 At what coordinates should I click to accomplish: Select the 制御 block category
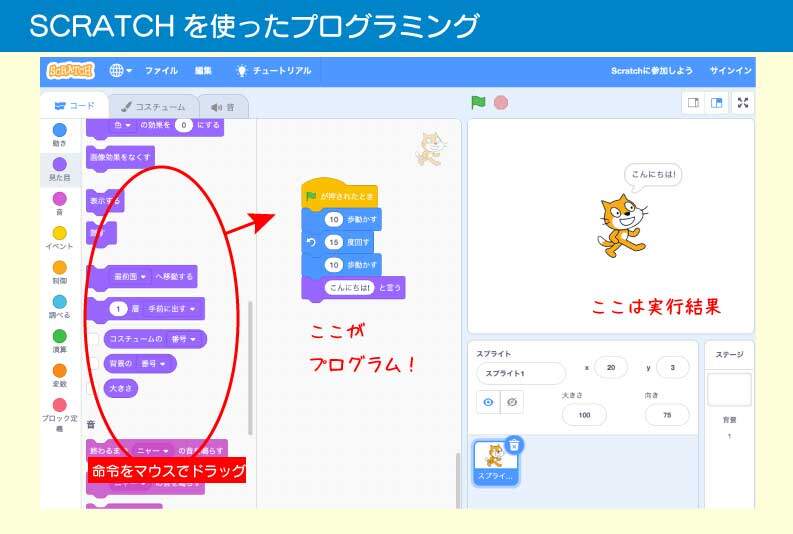coord(60,272)
